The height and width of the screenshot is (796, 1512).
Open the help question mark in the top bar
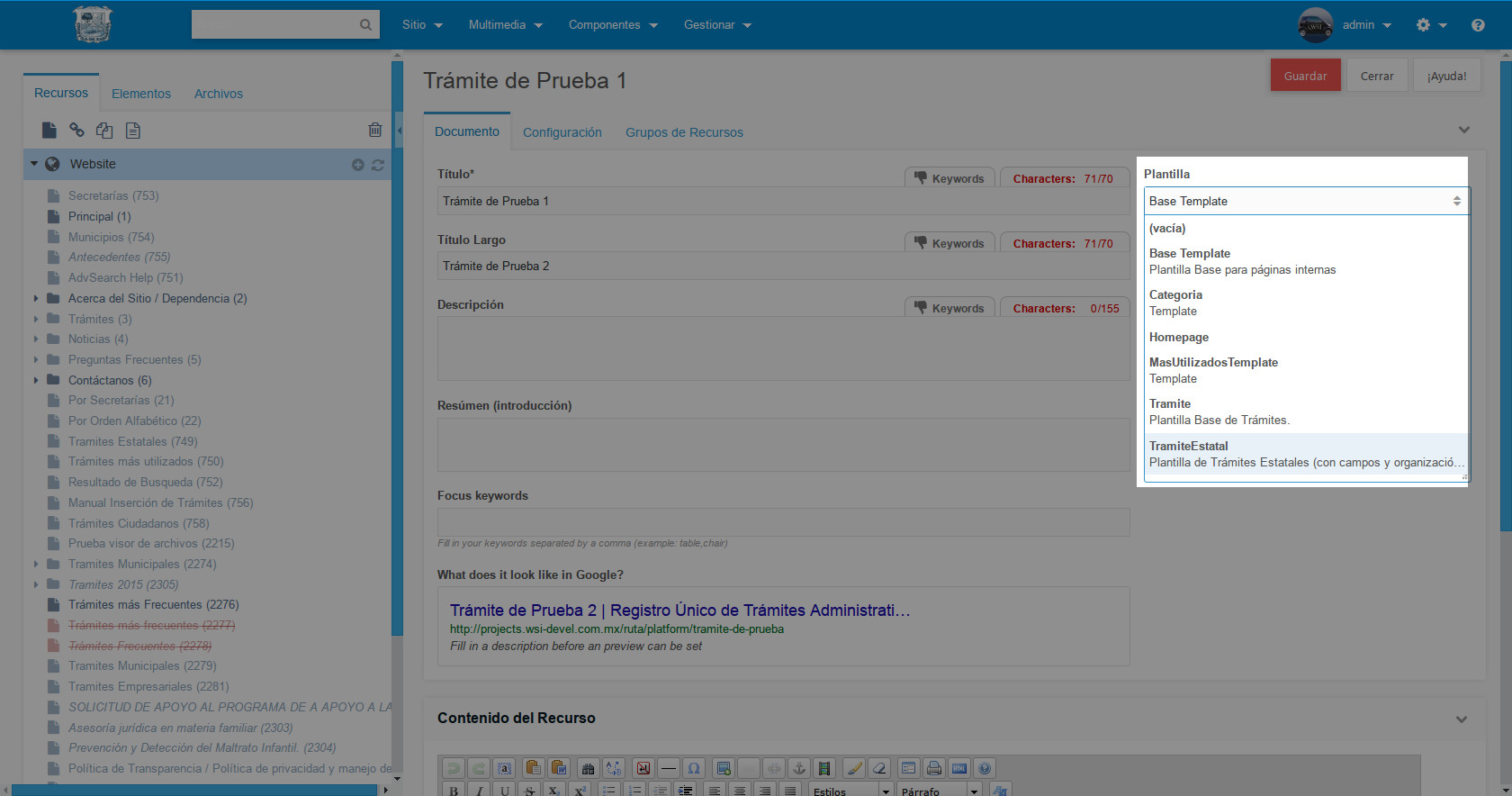pos(1478,25)
